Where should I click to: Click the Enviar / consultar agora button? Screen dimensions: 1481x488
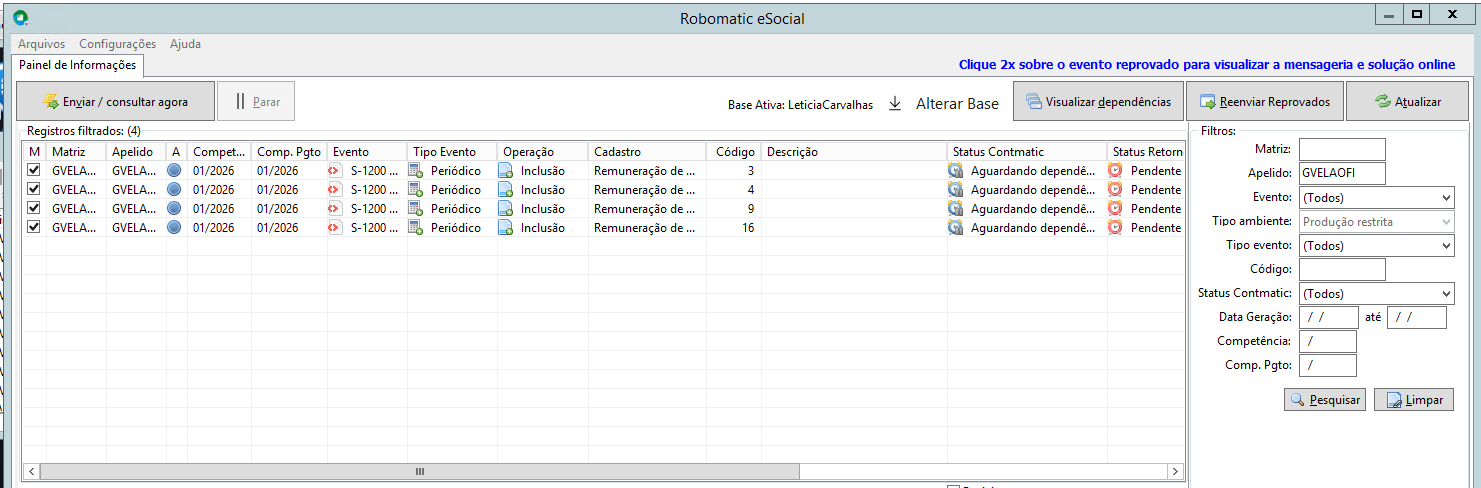click(x=115, y=101)
